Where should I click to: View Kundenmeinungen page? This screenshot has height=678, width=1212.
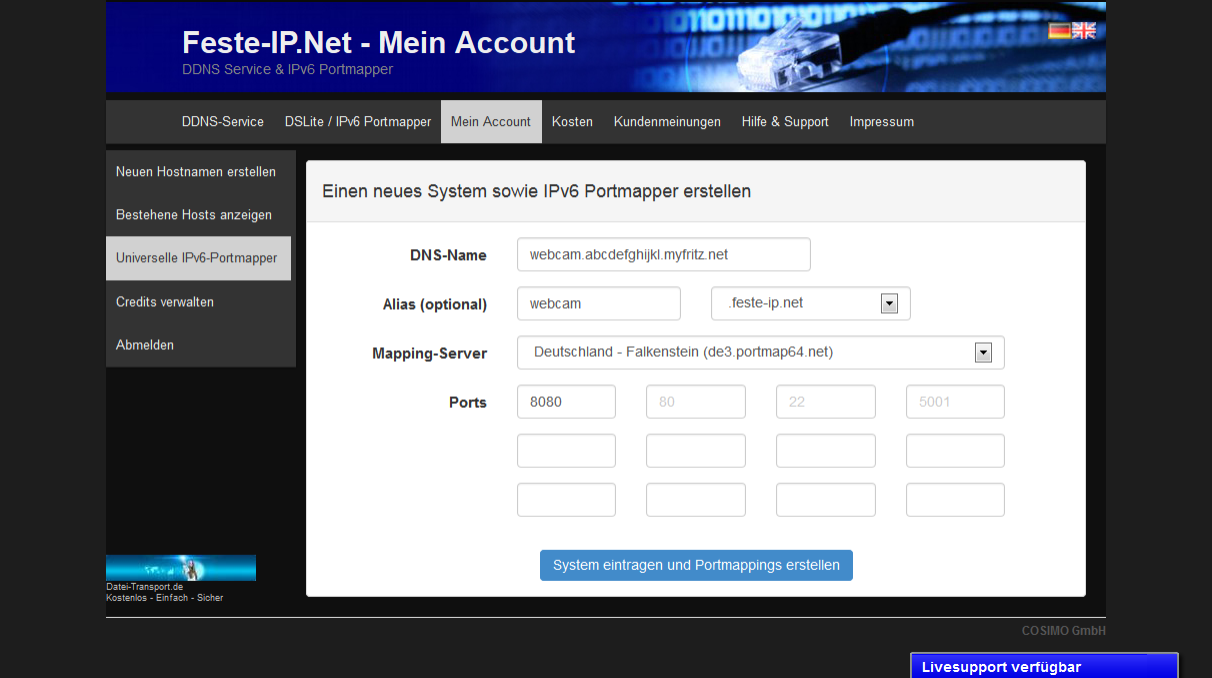[667, 122]
